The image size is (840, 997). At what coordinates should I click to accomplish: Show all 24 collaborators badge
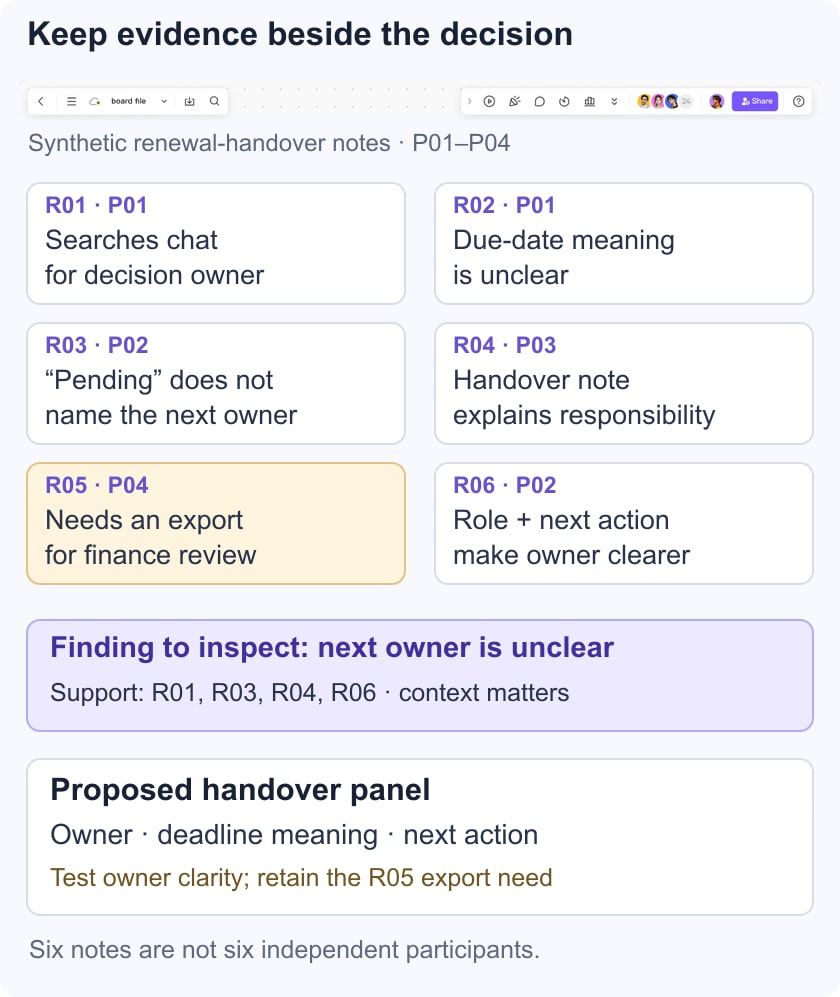tap(686, 101)
